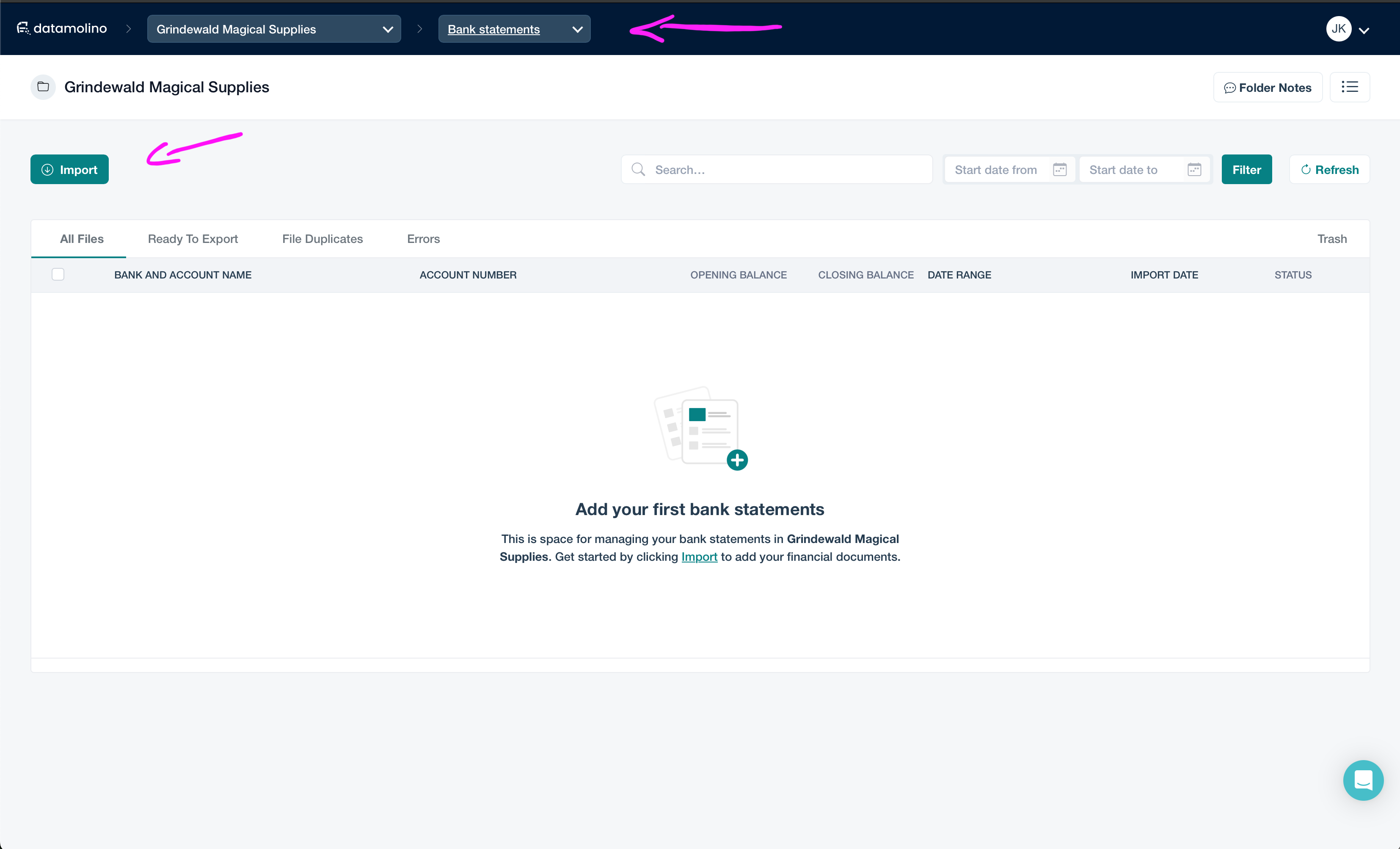Click the Status column header
Viewport: 1400px width, 849px height.
(1293, 275)
